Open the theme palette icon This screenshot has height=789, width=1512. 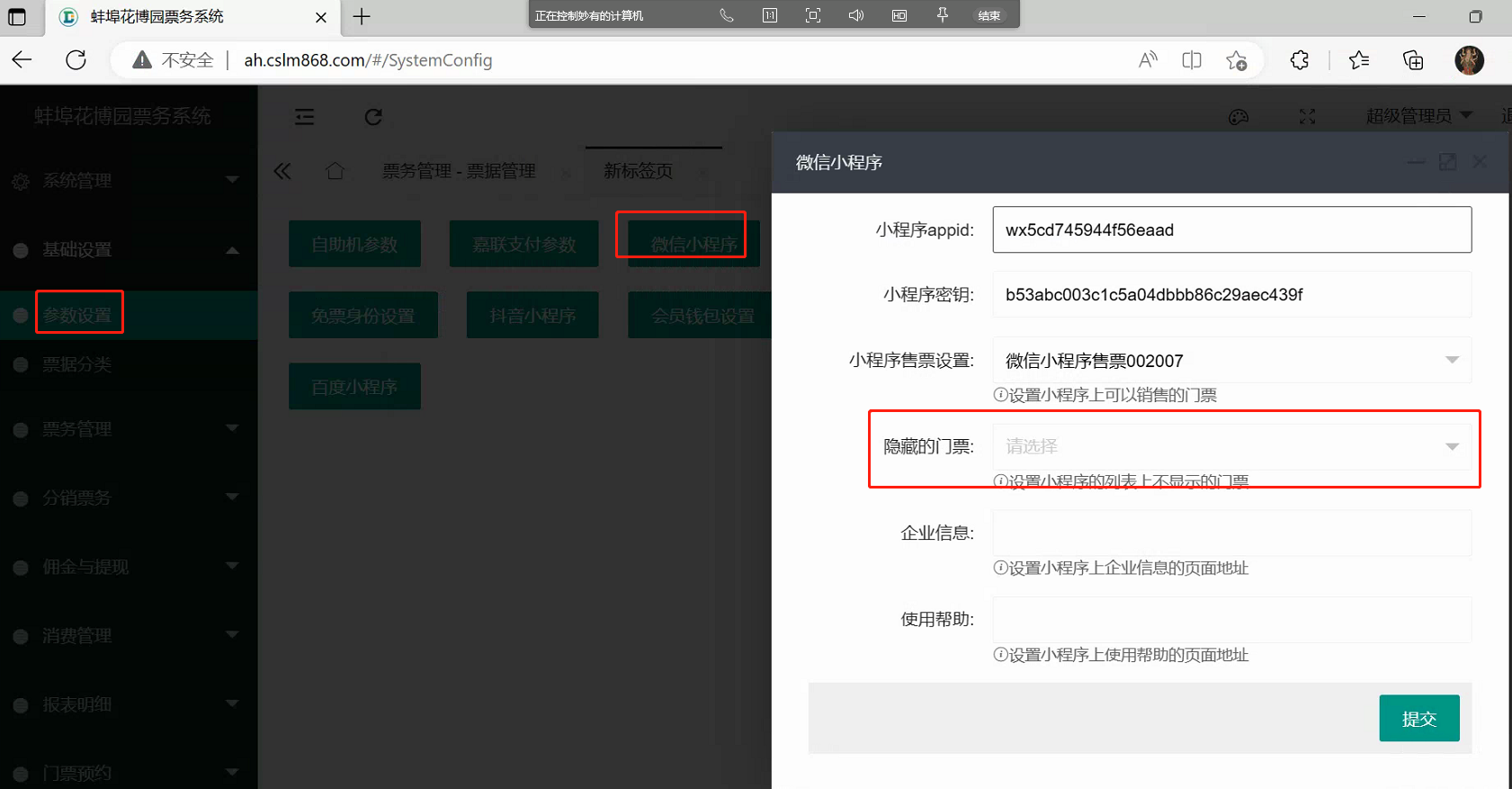coord(1239,117)
